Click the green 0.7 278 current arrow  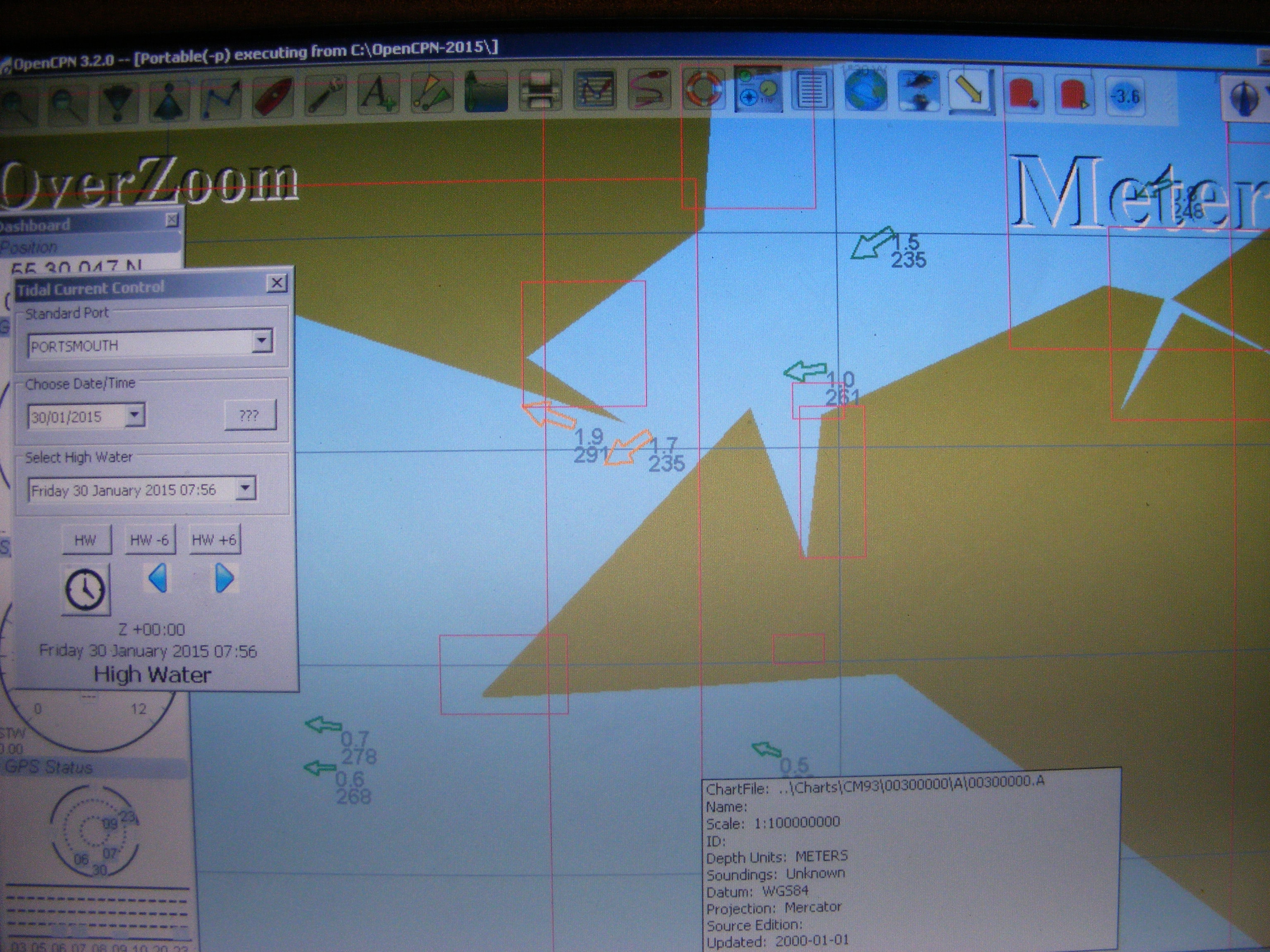click(x=323, y=725)
